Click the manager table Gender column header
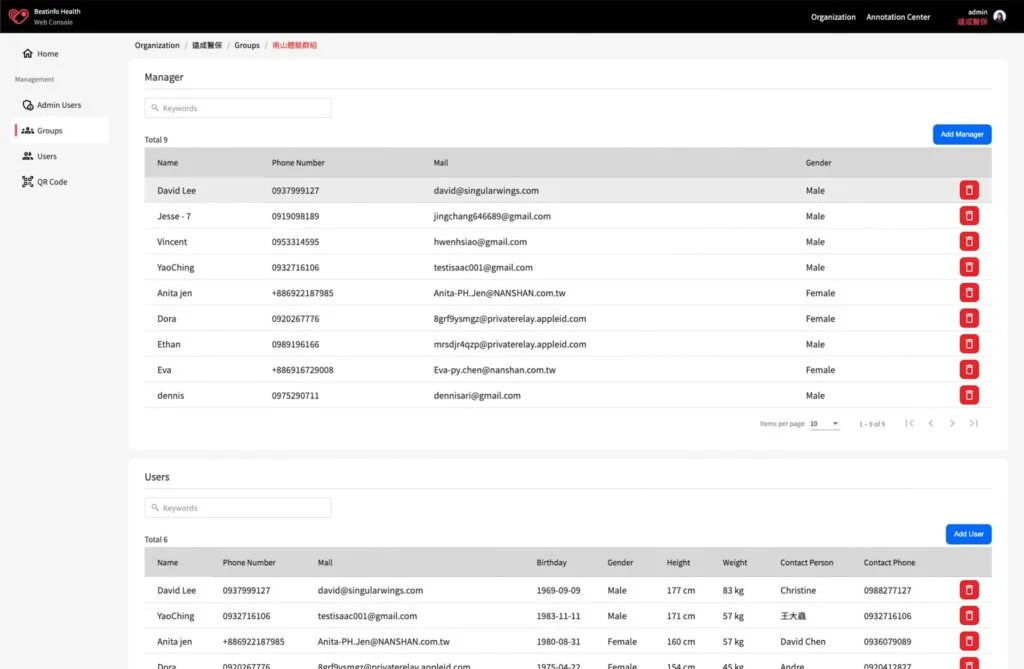 pyautogui.click(x=818, y=163)
